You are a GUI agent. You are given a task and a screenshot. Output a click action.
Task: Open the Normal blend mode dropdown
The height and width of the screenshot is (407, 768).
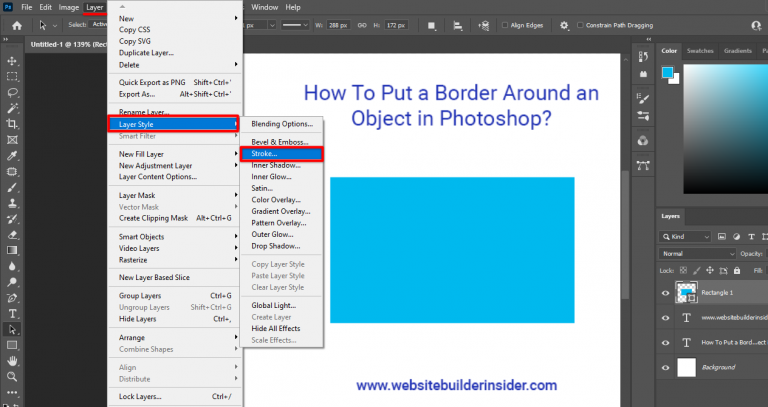point(697,254)
